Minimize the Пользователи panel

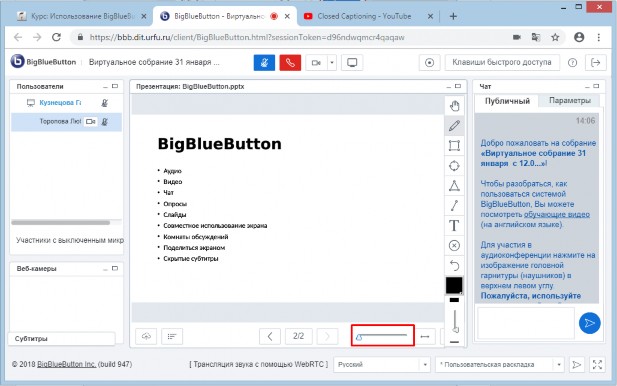(x=105, y=87)
